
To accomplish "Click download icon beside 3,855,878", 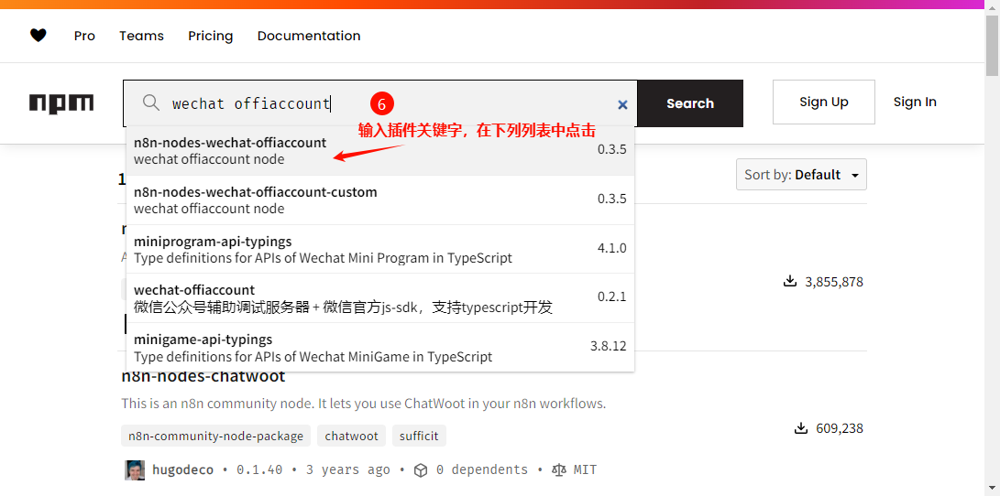I will tap(790, 282).
